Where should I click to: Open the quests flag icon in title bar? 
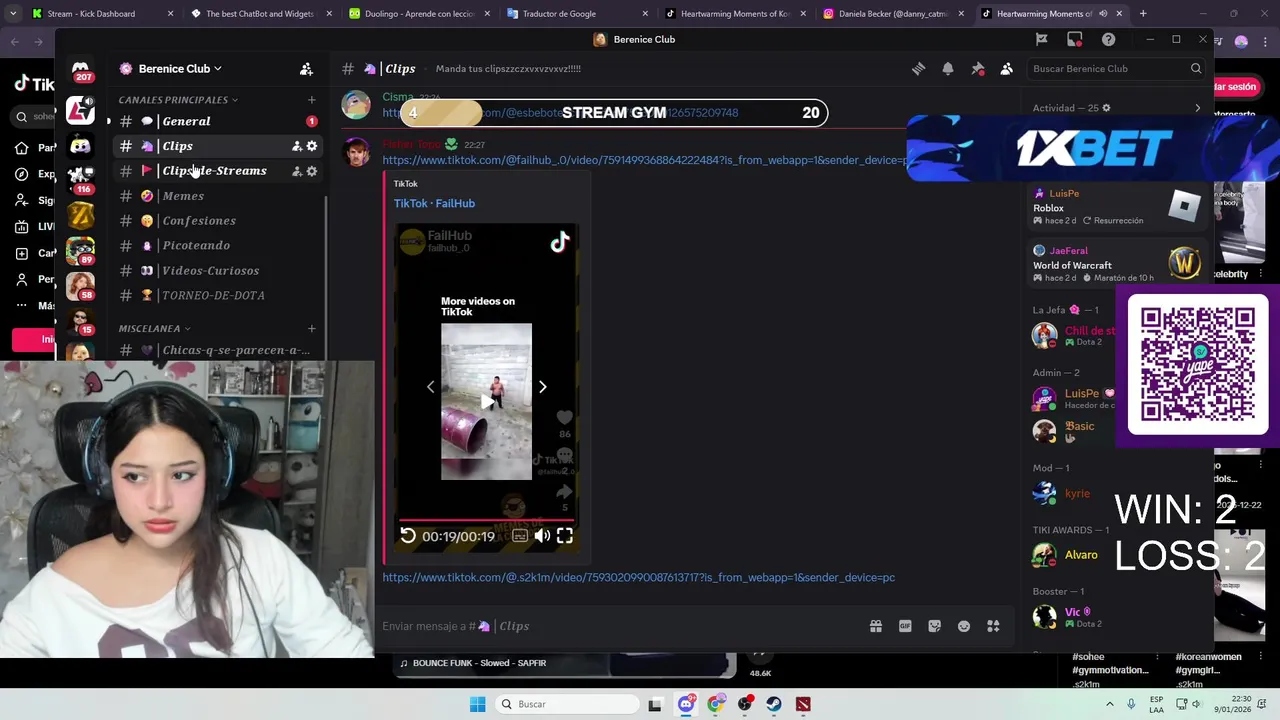[x=1041, y=39]
